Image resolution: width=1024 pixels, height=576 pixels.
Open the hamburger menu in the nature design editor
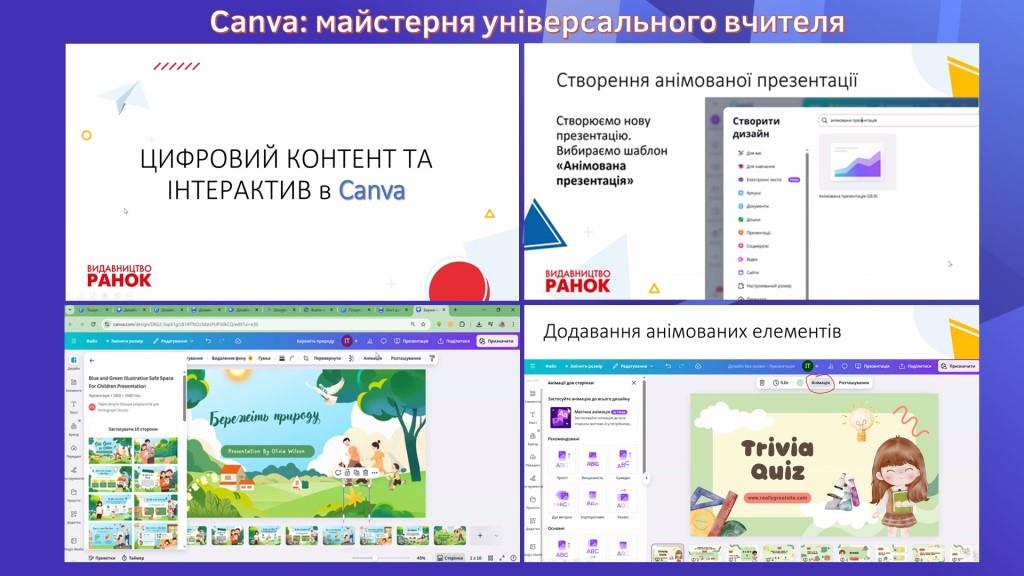point(75,341)
